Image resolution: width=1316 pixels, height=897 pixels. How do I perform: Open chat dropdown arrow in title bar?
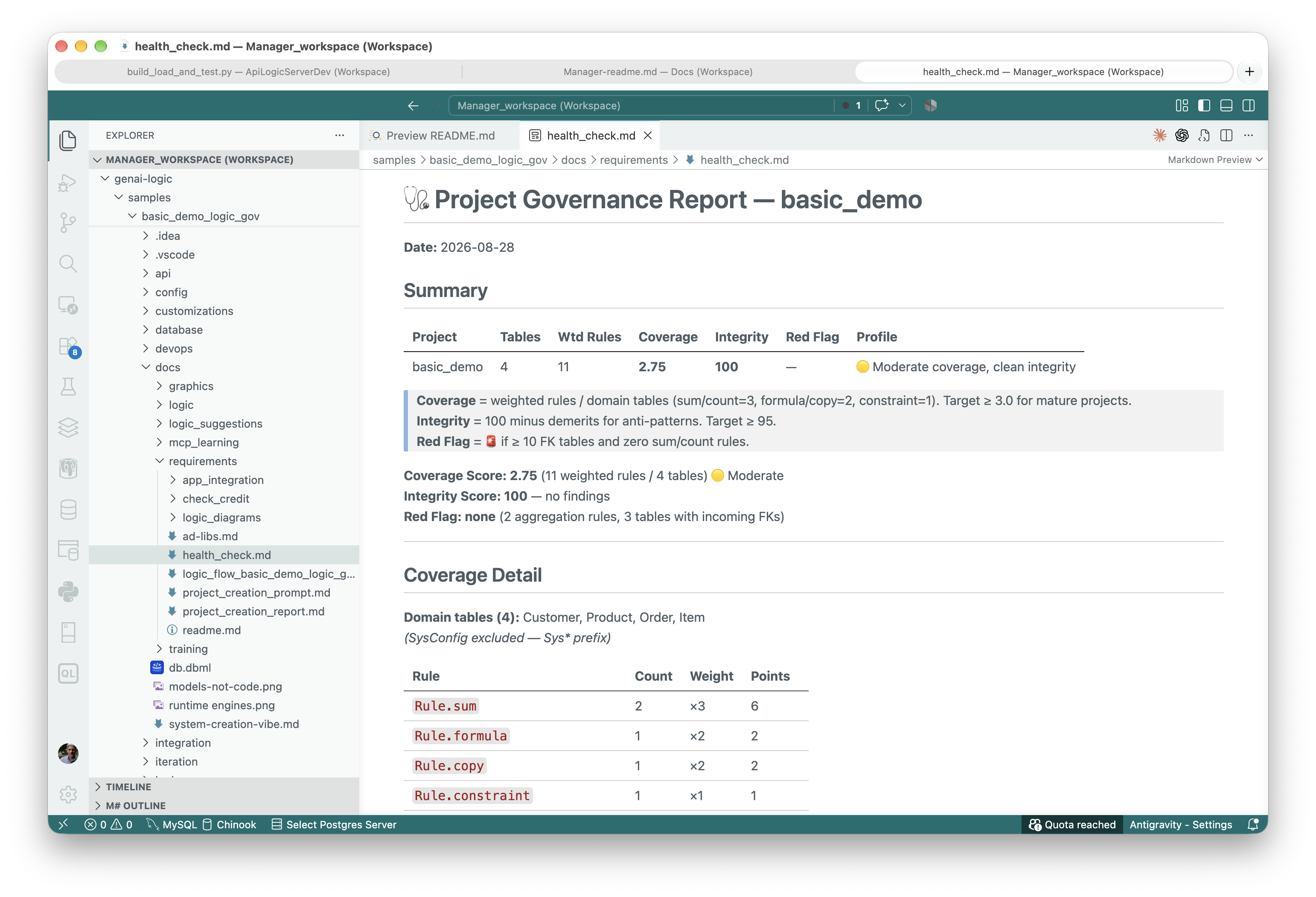(x=902, y=106)
